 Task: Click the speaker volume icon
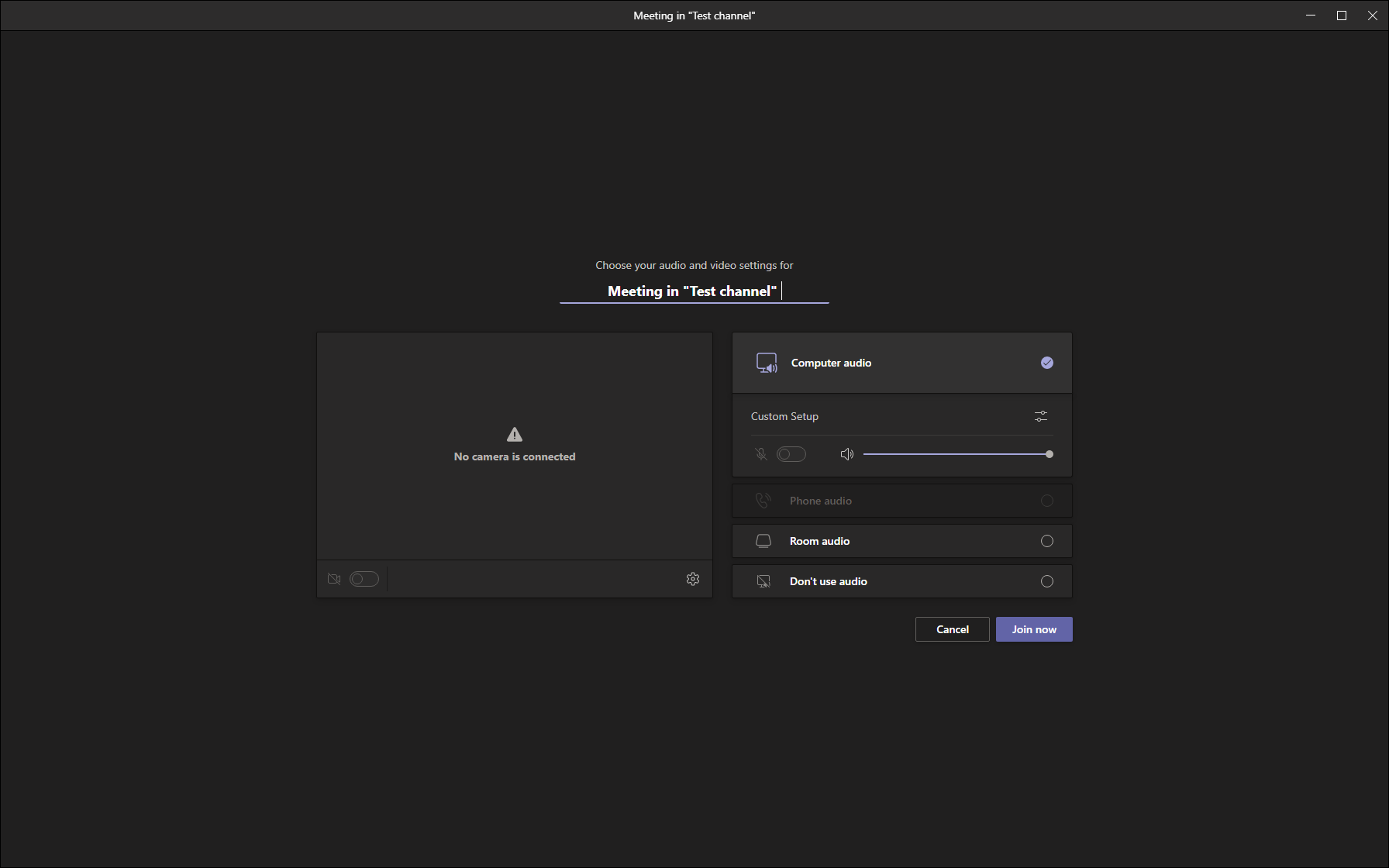(x=846, y=454)
